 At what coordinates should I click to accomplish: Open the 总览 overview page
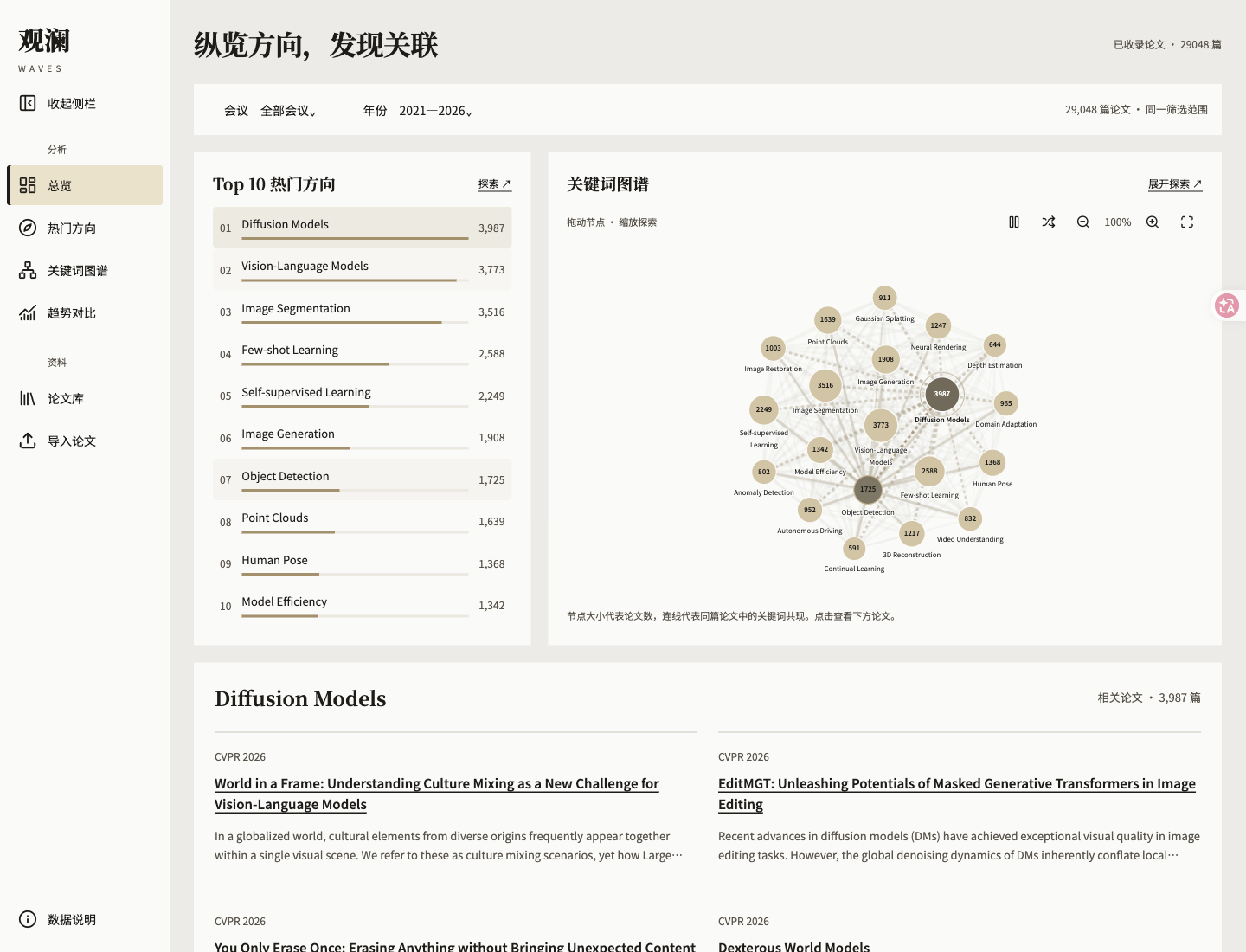(85, 185)
